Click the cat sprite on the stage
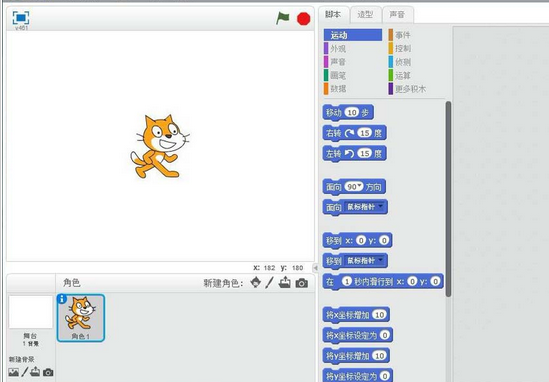The width and height of the screenshot is (549, 382). 159,146
